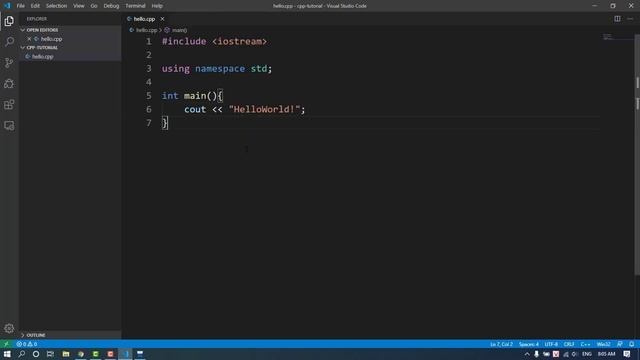Open Cortana from the taskbar
The height and width of the screenshot is (360, 640).
coord(36,354)
